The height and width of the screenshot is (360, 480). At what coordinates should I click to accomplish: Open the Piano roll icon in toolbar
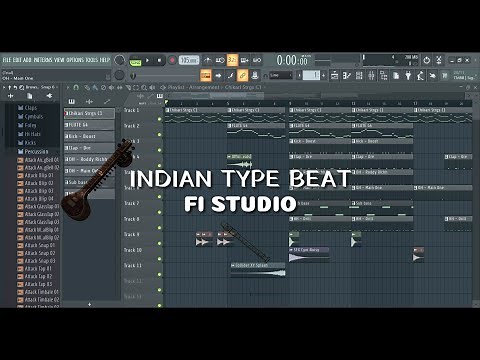[347, 76]
